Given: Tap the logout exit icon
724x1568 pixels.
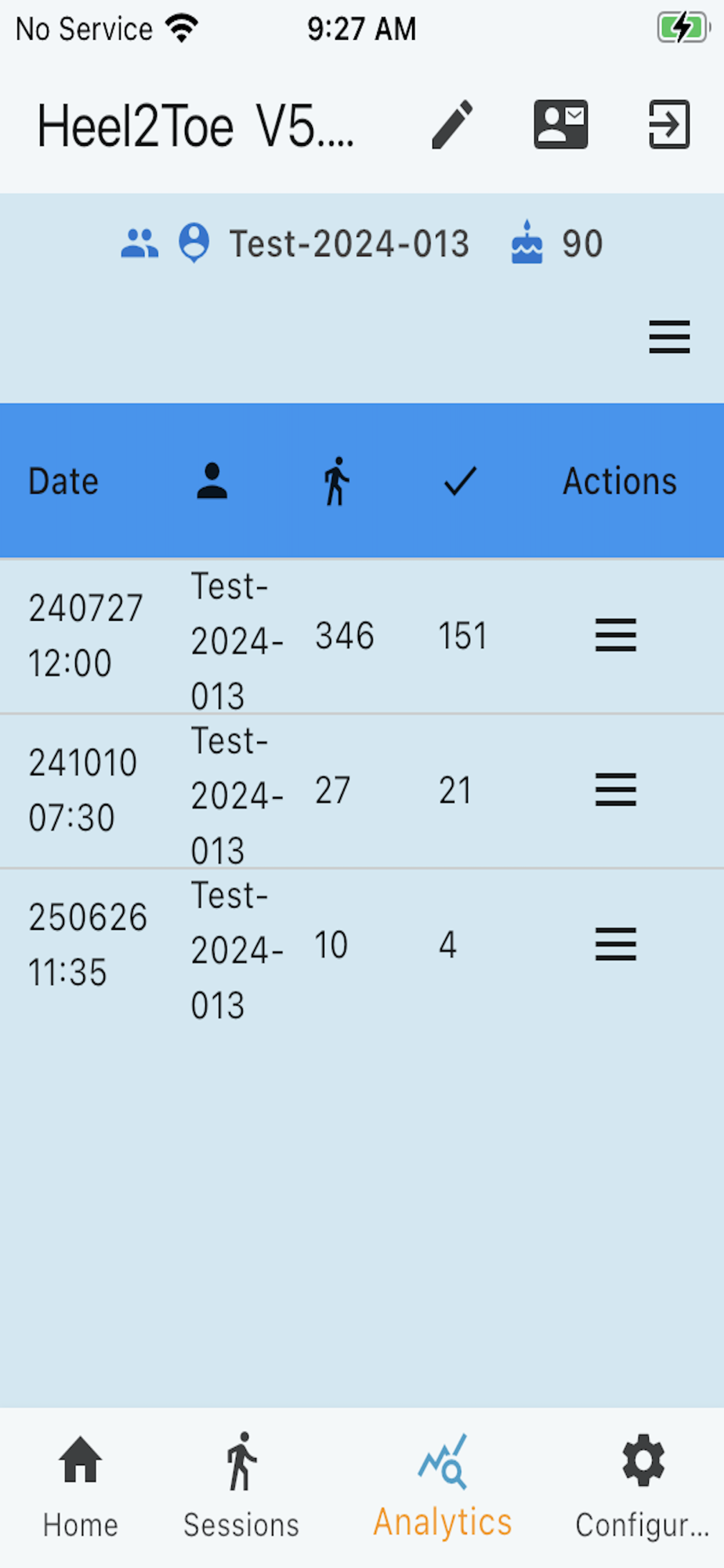Looking at the screenshot, I should pos(669,125).
